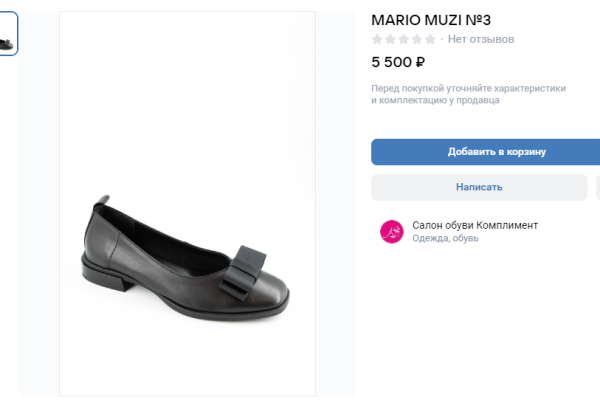Viewport: 600px width, 400px height.
Task: Click the white area beneath the shoe
Action: (x=187, y=355)
